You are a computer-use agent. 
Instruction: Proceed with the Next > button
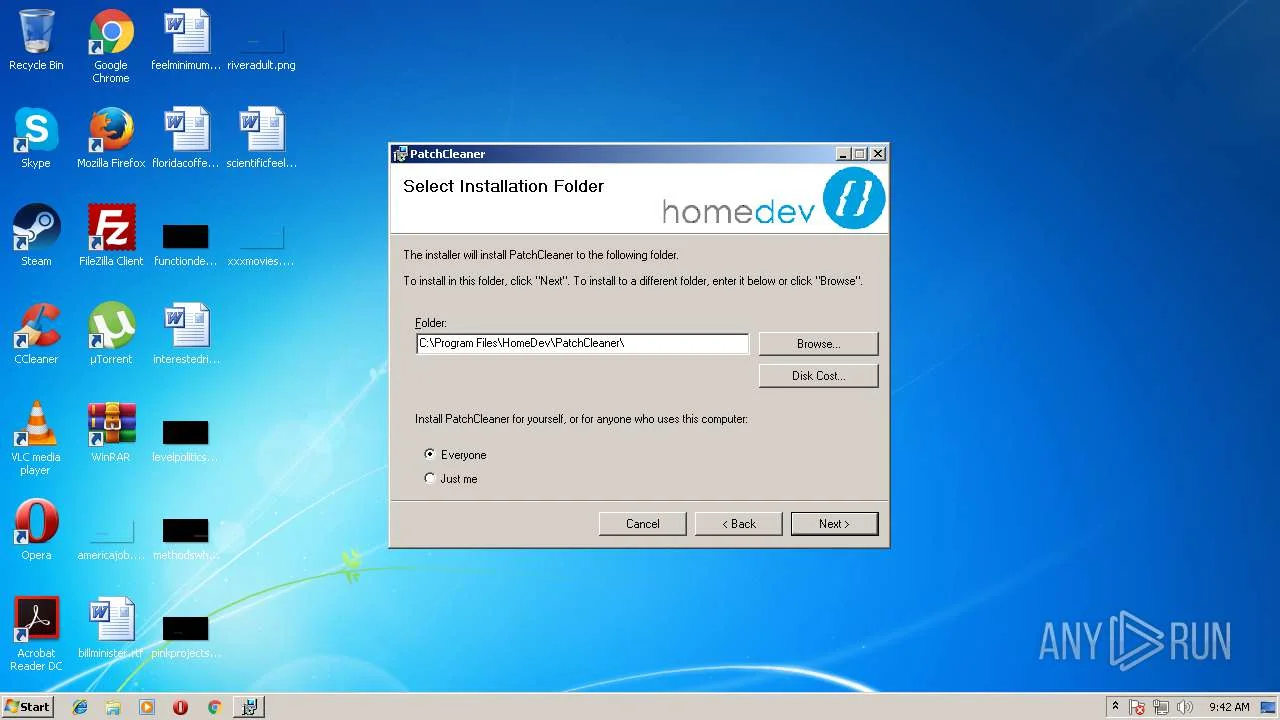834,523
